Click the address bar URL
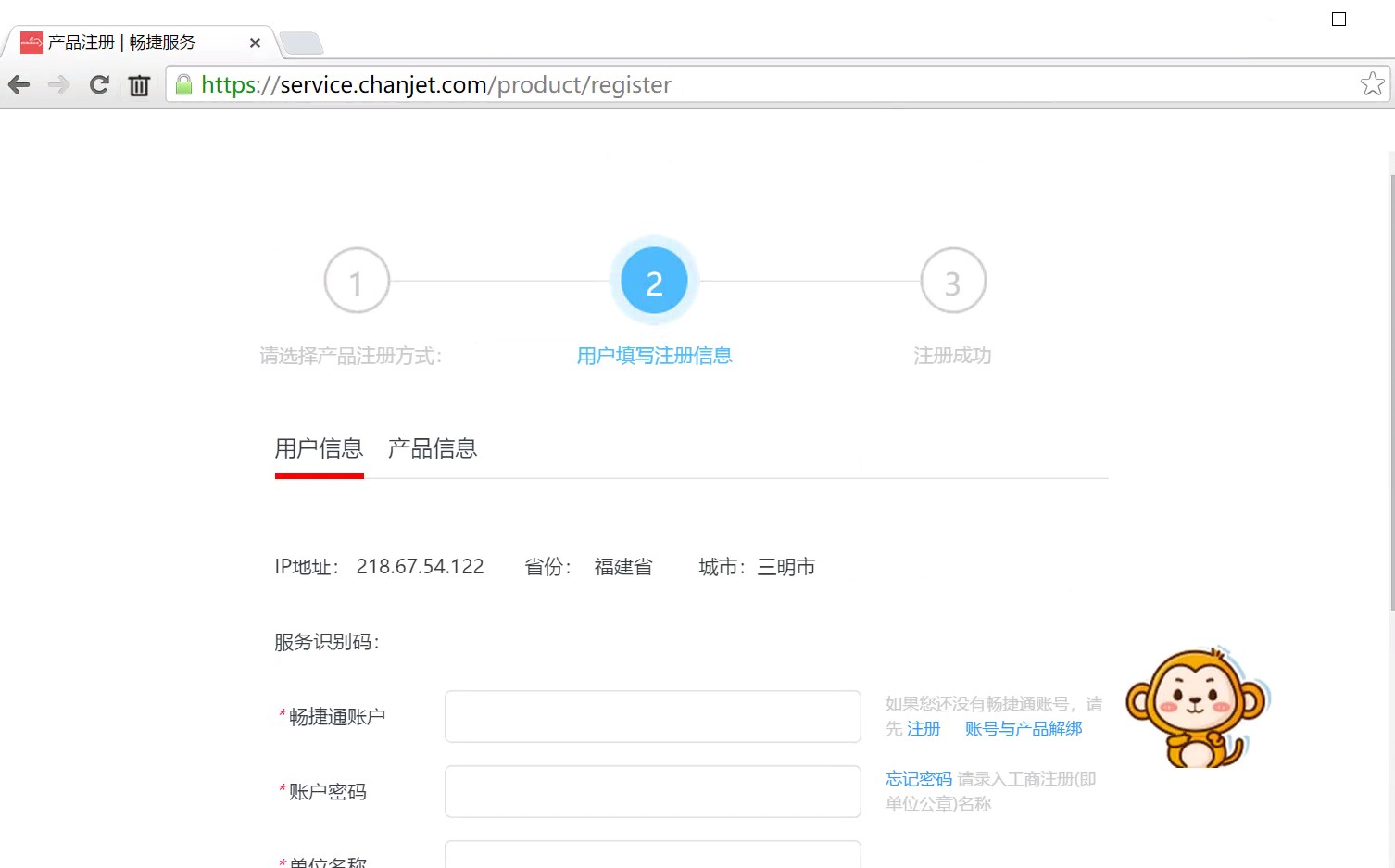Screen dimensions: 1395x868 pyautogui.click(x=436, y=84)
